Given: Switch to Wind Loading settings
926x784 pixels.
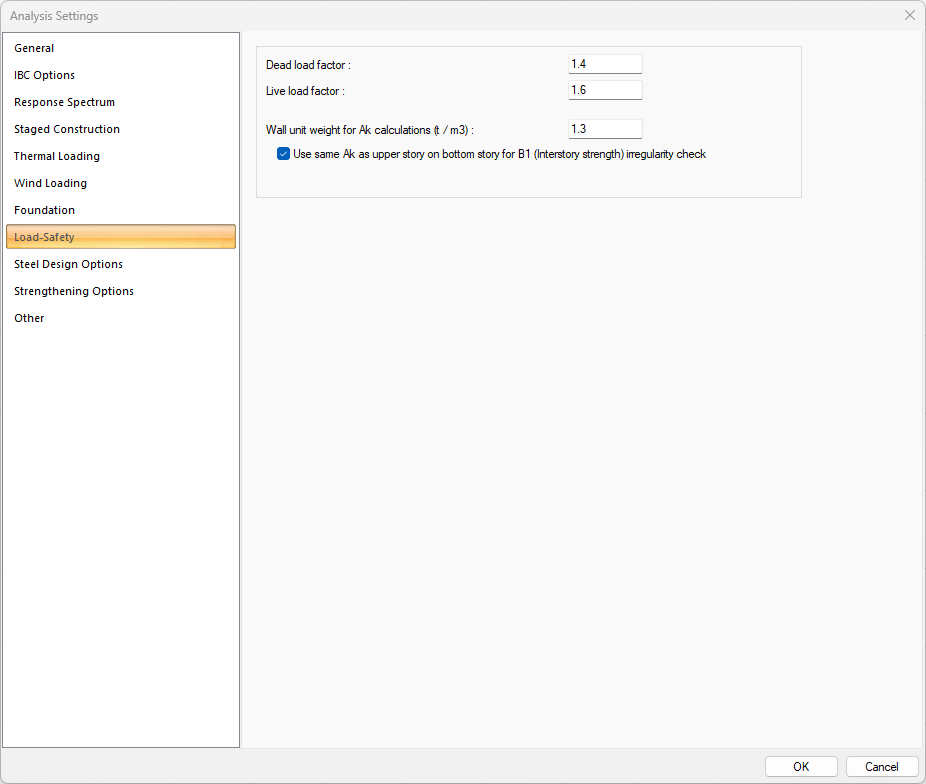Looking at the screenshot, I should (x=51, y=183).
